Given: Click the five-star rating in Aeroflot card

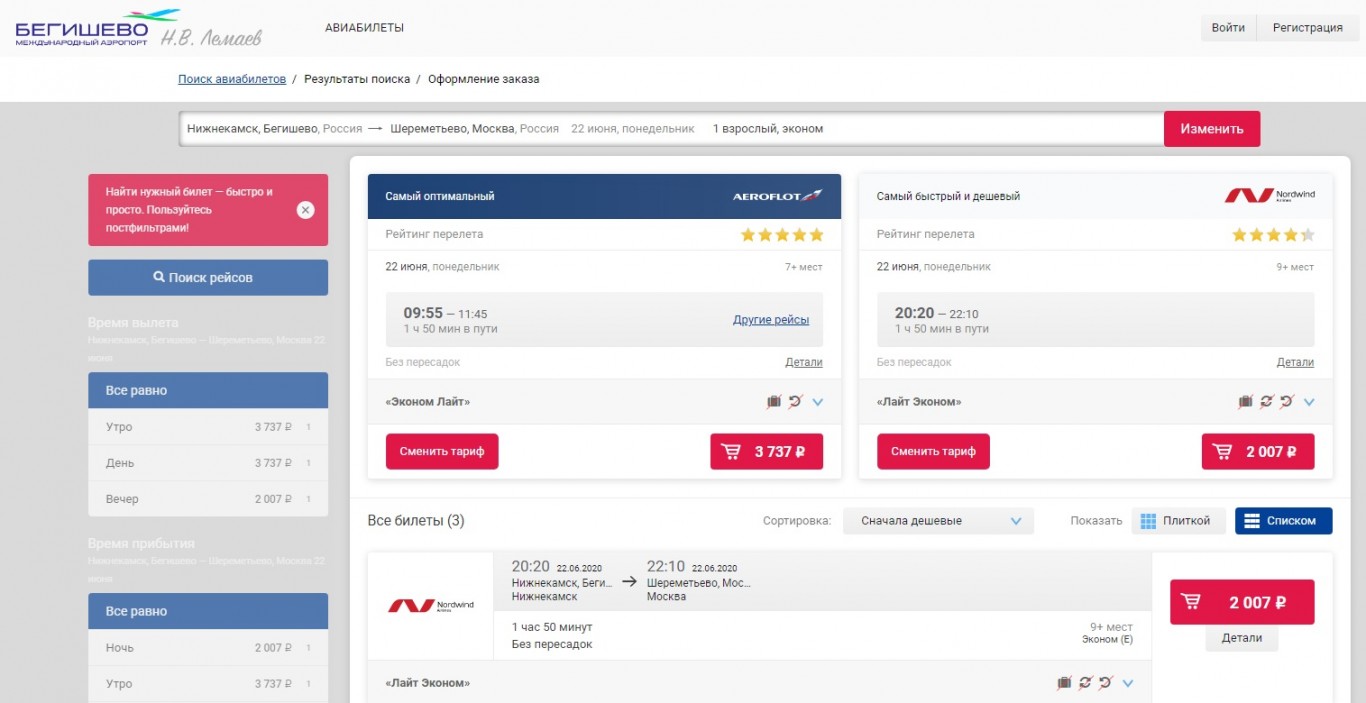Looking at the screenshot, I should point(782,235).
